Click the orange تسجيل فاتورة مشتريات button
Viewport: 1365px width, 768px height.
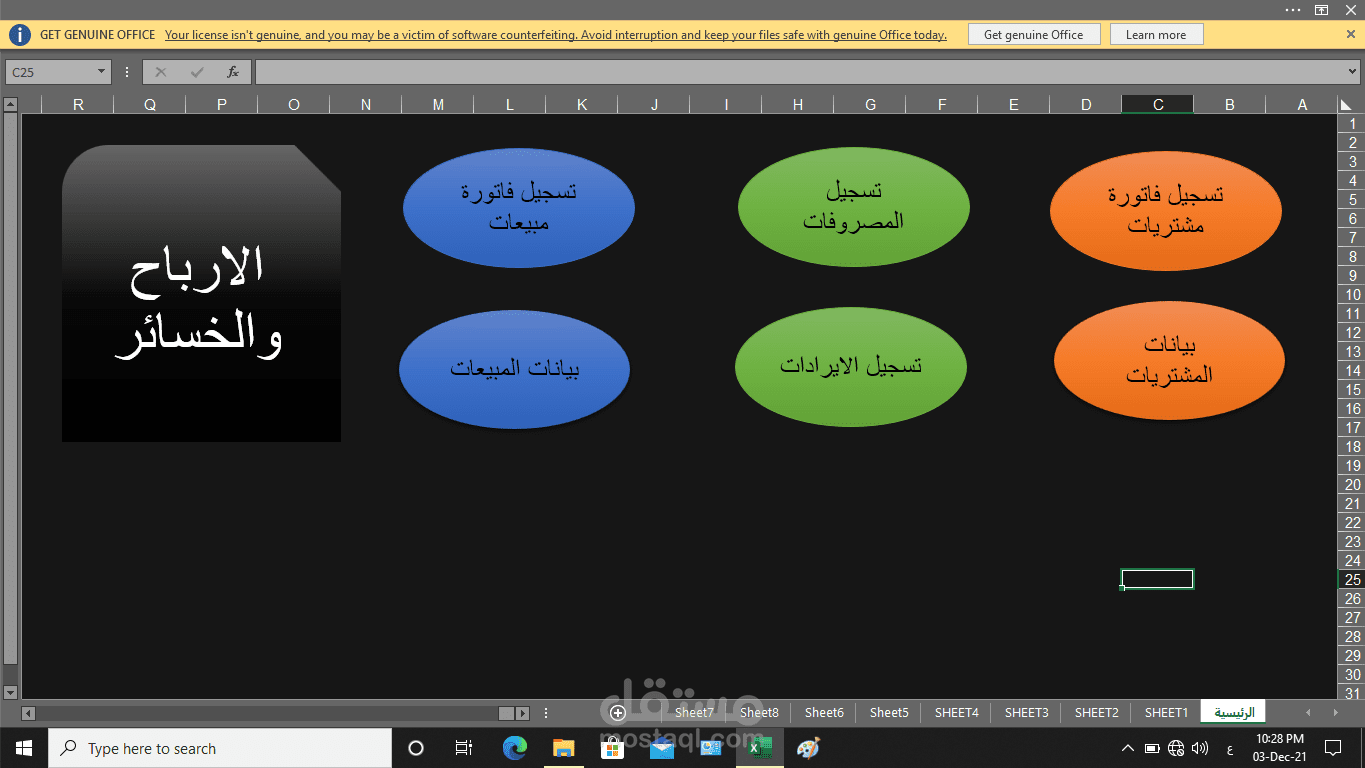tap(1166, 210)
